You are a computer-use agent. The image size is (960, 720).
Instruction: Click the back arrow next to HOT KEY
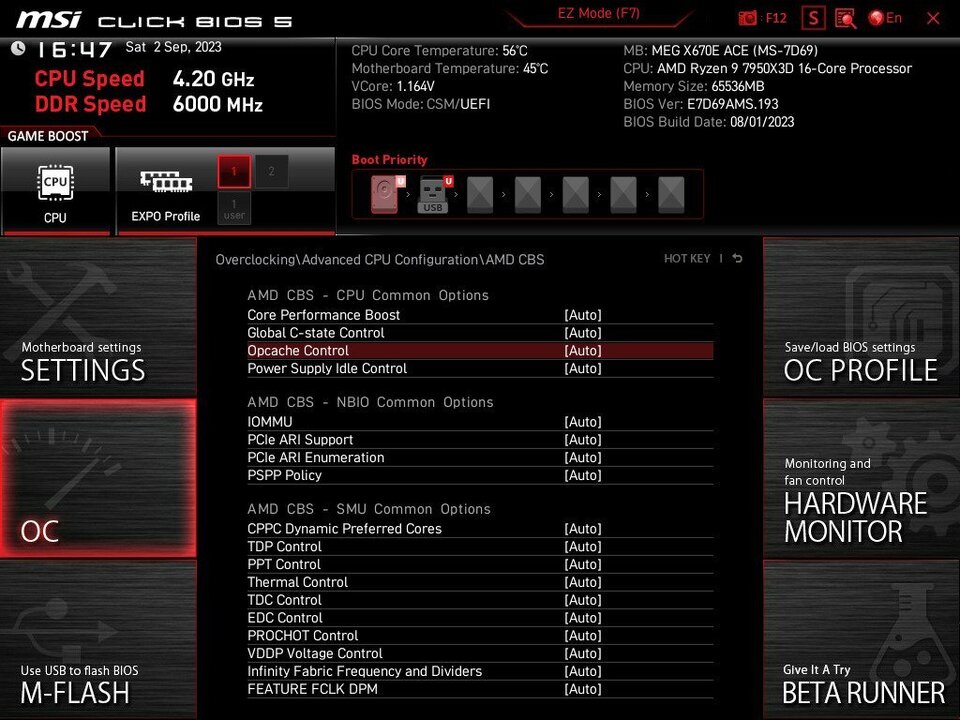[x=736, y=258]
